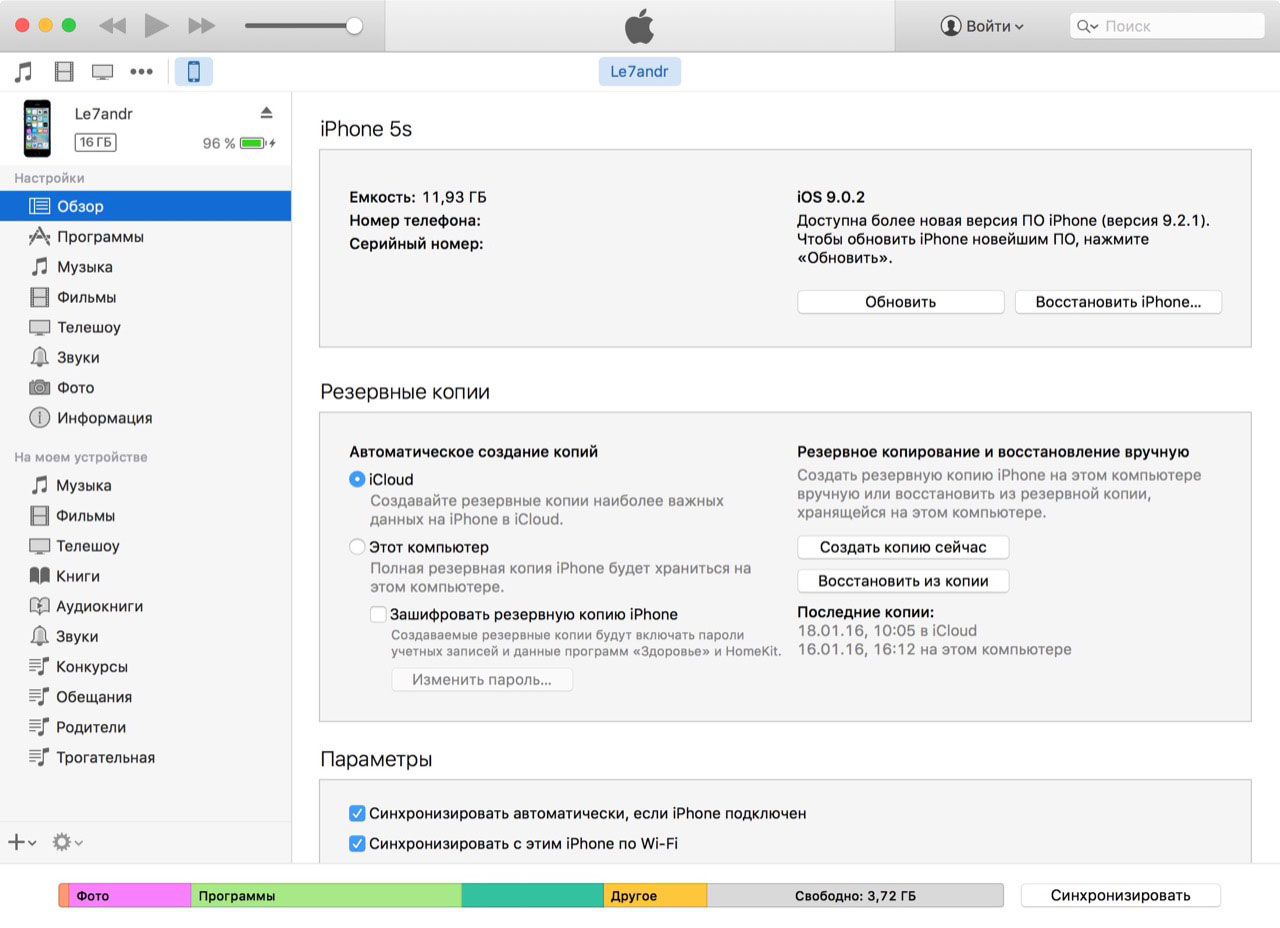Click Изменить пароль button
1280x928 pixels.
482,679
